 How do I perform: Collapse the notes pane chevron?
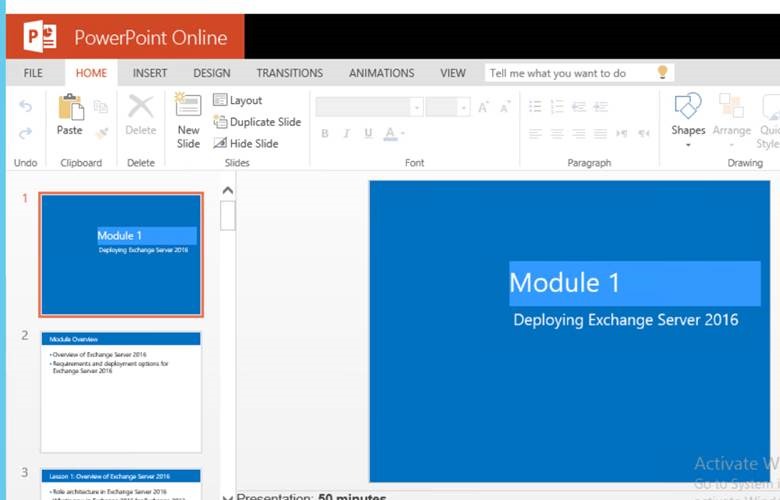pos(227,497)
